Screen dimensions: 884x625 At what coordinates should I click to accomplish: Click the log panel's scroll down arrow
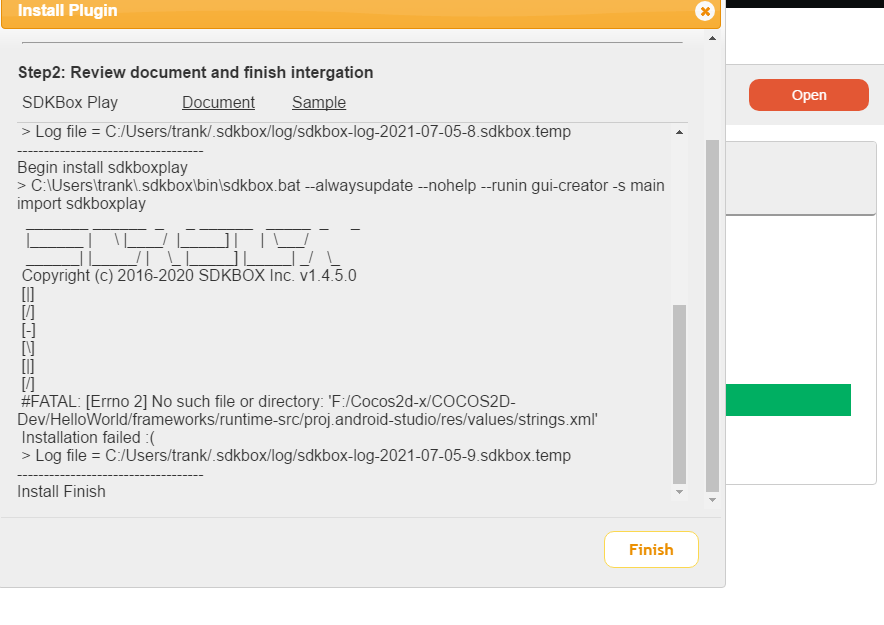(679, 492)
